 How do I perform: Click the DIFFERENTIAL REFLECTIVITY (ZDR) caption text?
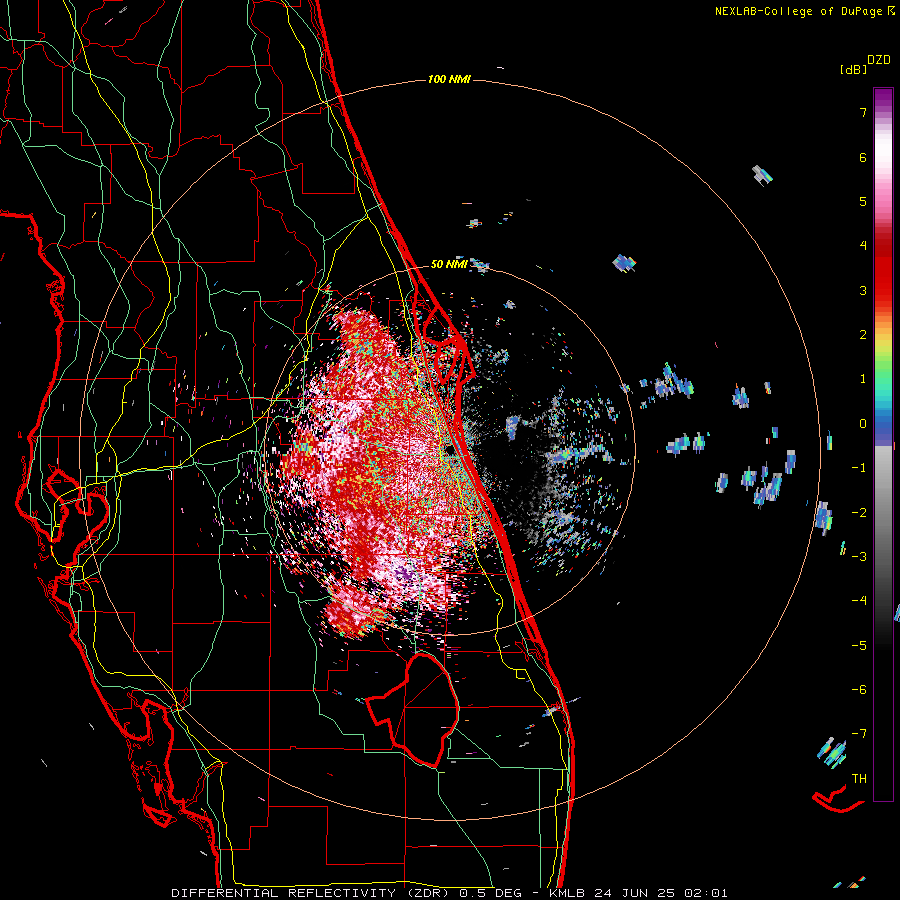tap(313, 893)
